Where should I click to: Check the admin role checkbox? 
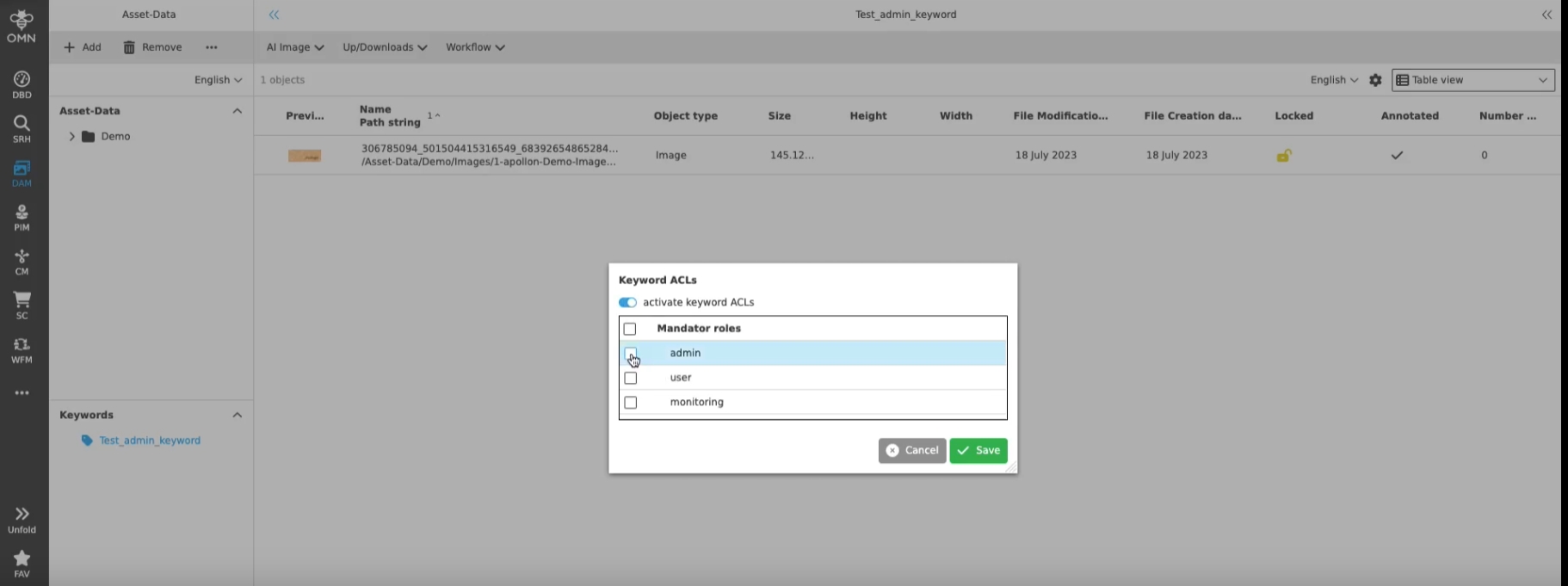631,353
